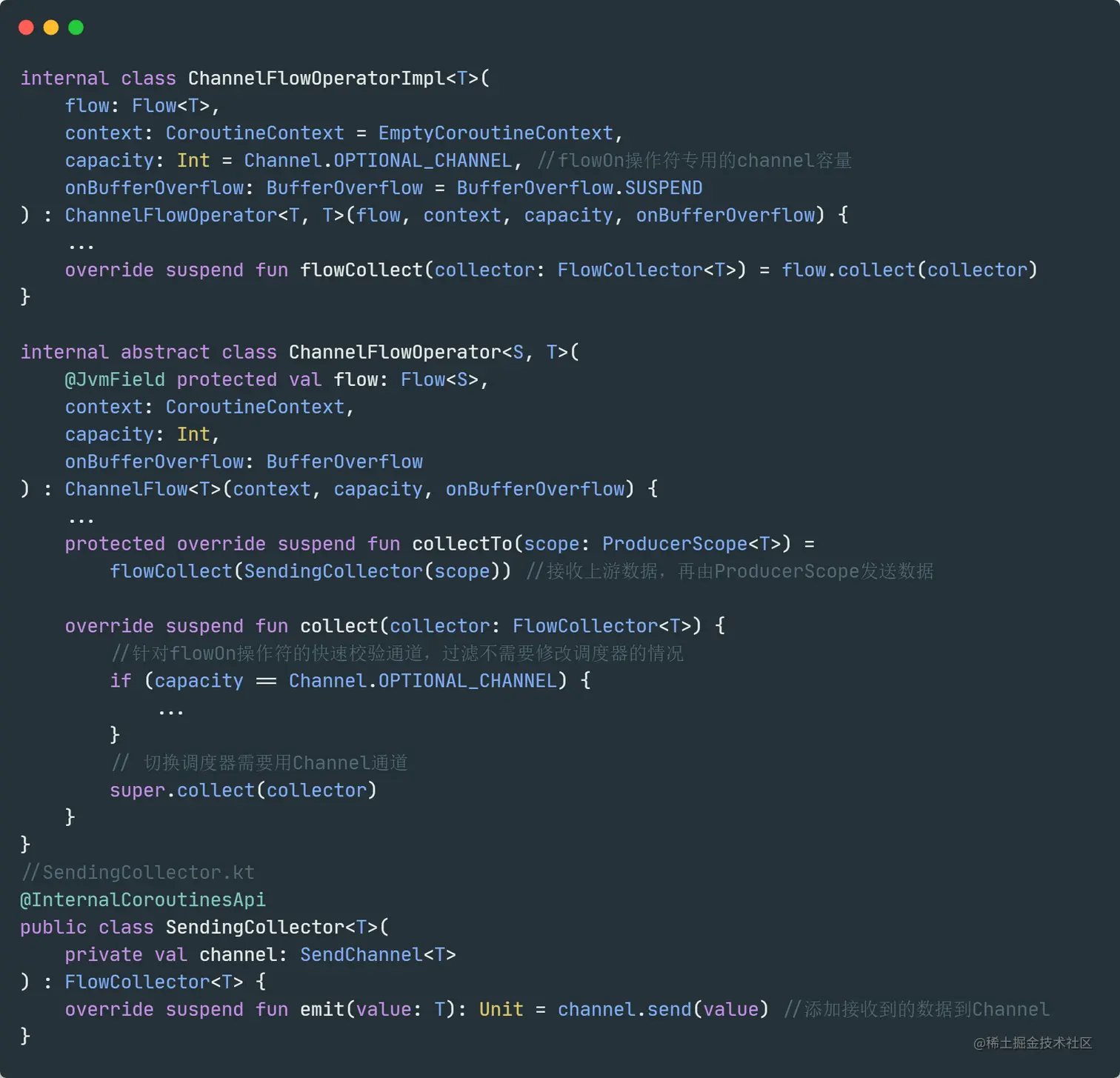
Task: Click the "if (capacity == Channel.OPTIONAL_CHANNEL)" condition
Action: click(339, 682)
